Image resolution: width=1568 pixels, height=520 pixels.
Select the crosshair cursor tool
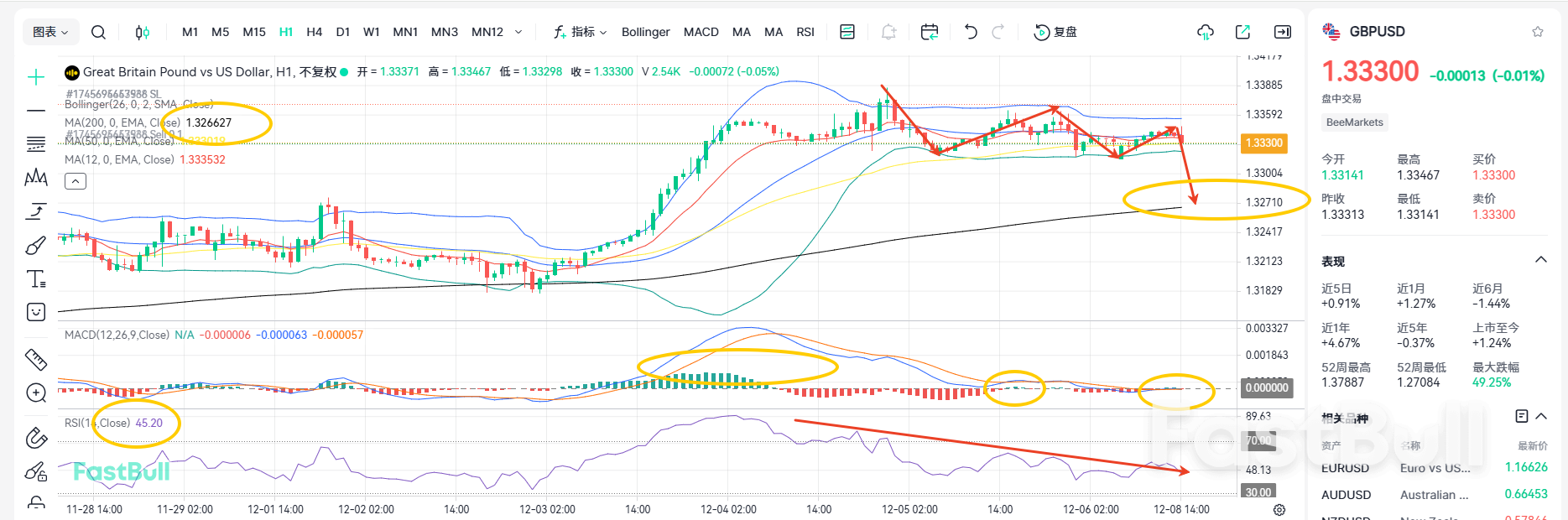coord(36,78)
